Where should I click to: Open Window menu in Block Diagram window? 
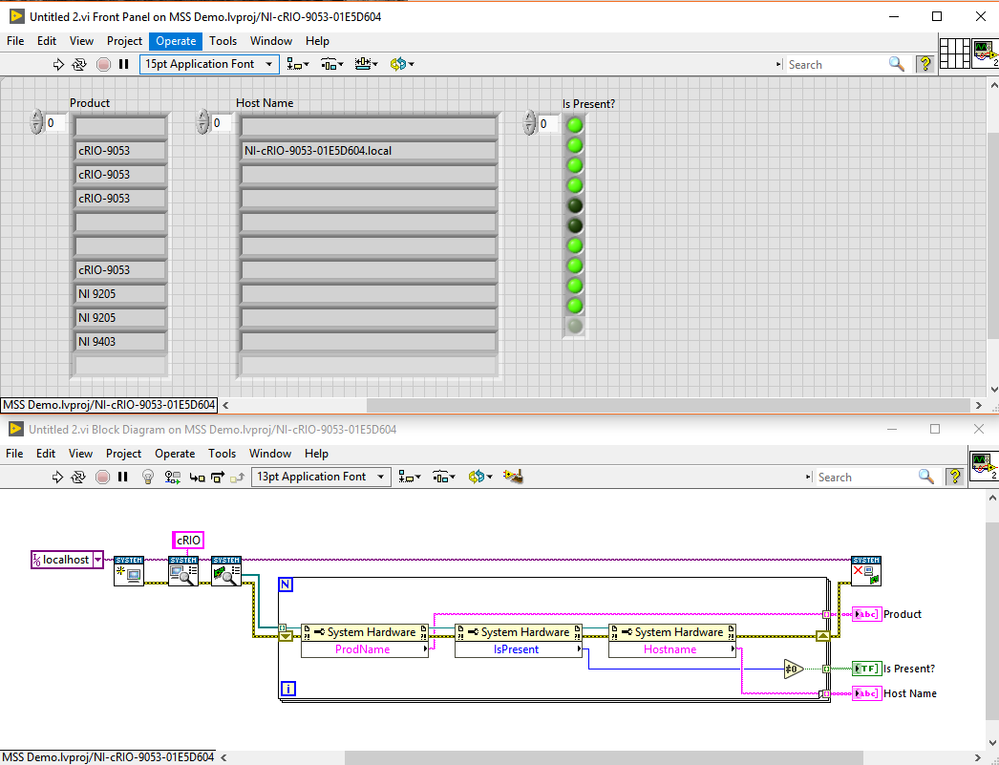(270, 454)
